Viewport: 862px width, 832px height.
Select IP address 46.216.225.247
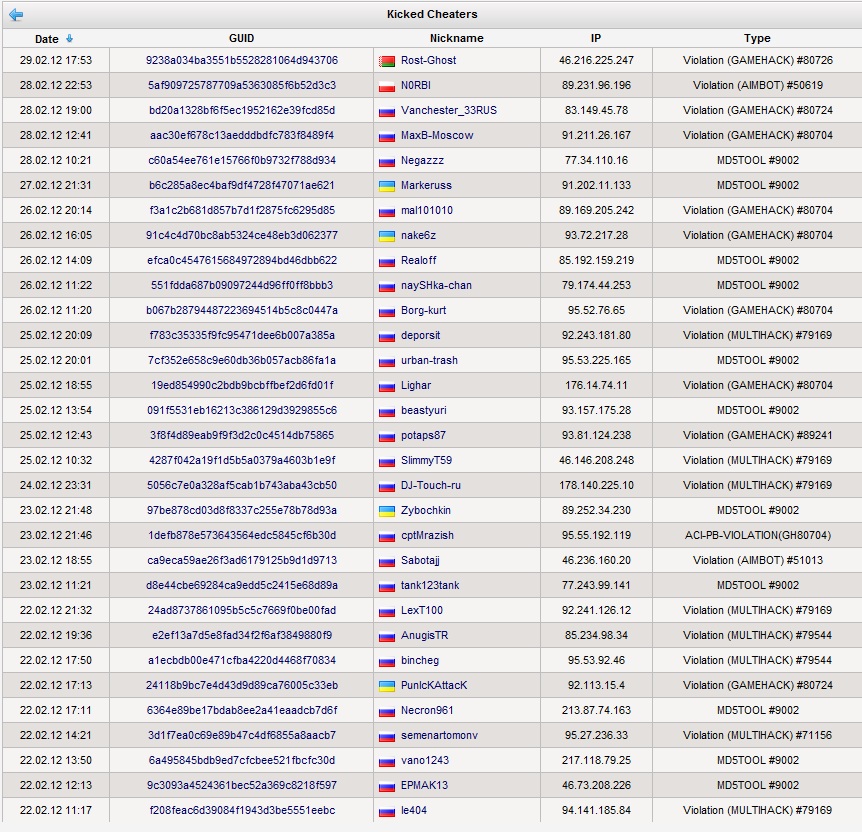click(x=596, y=60)
